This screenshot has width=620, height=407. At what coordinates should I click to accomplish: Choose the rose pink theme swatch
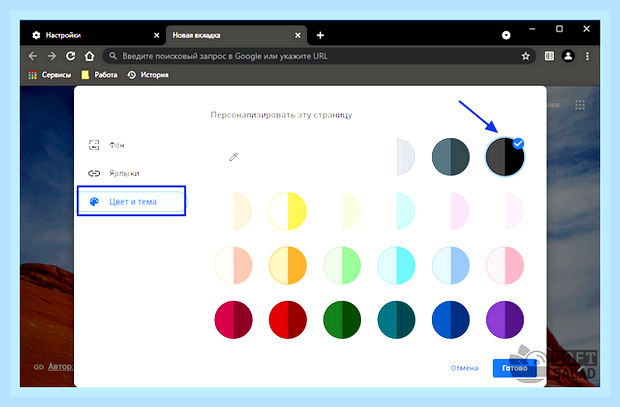pyautogui.click(x=505, y=265)
